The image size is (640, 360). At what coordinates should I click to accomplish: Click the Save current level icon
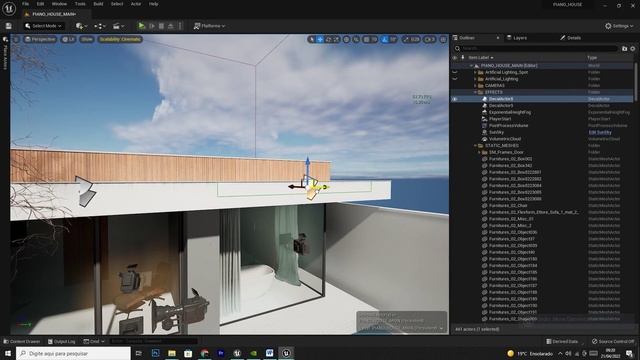[9, 26]
